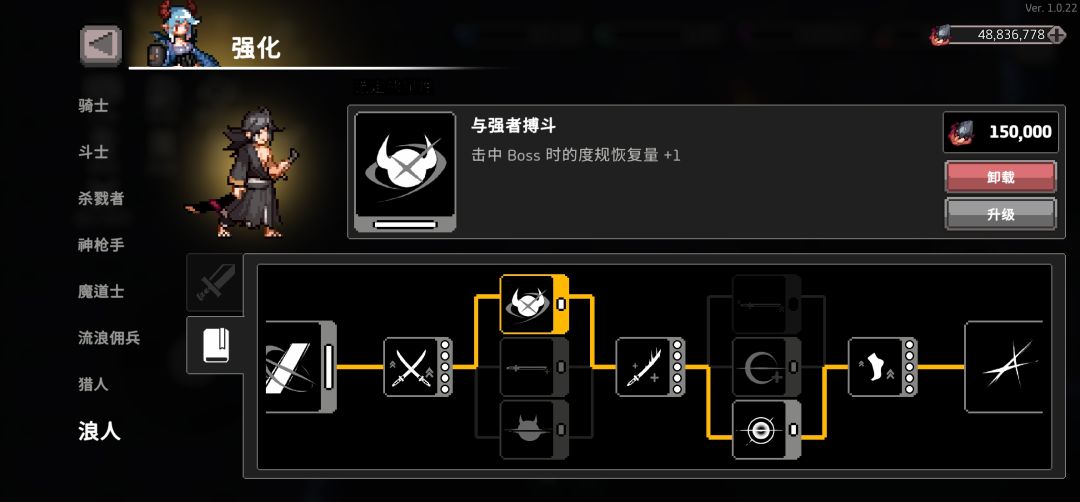Select the first diagonal slash skill node
Viewport: 1080px width, 502px height.
300,367
